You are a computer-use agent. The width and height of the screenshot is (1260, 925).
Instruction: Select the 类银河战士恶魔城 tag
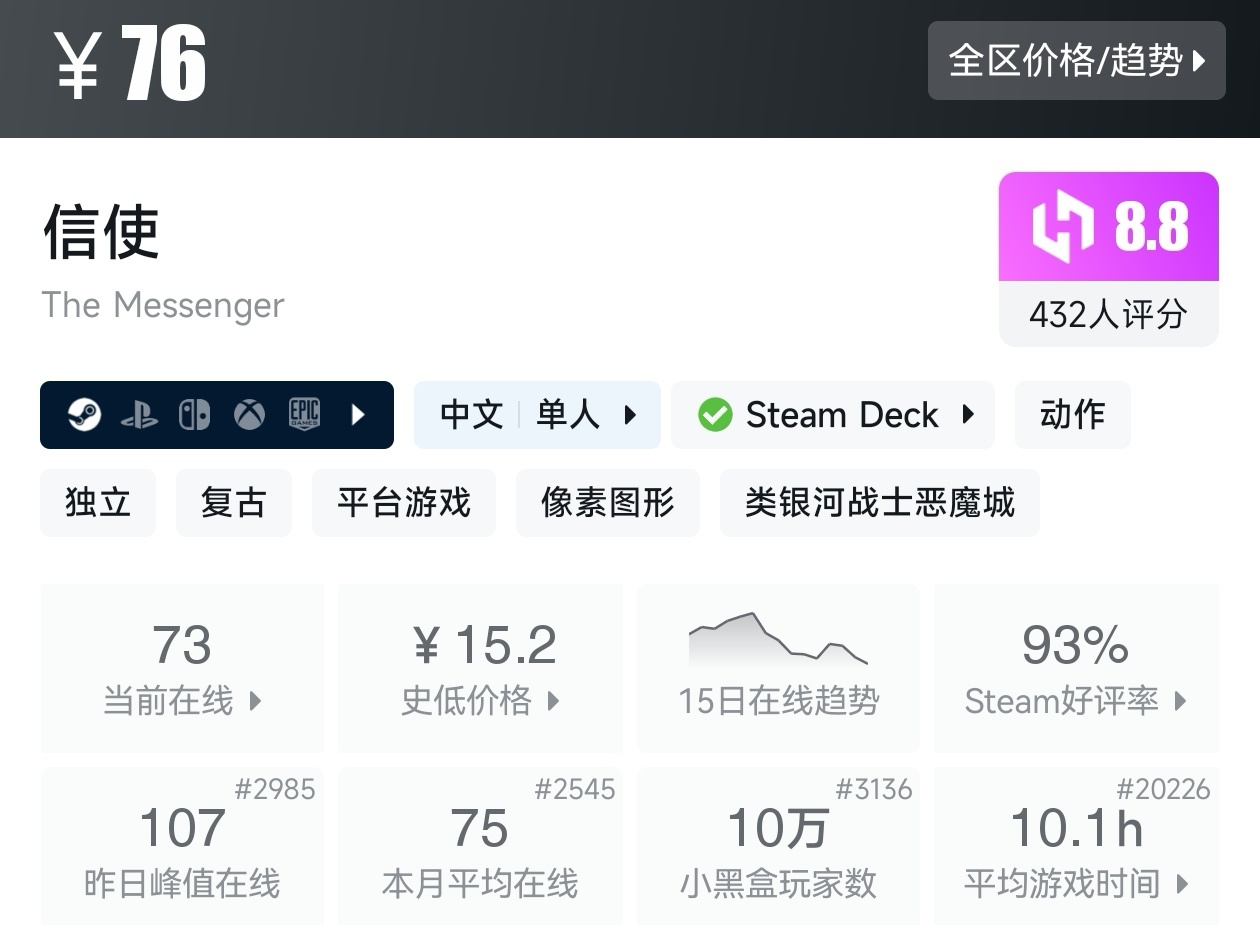click(879, 502)
